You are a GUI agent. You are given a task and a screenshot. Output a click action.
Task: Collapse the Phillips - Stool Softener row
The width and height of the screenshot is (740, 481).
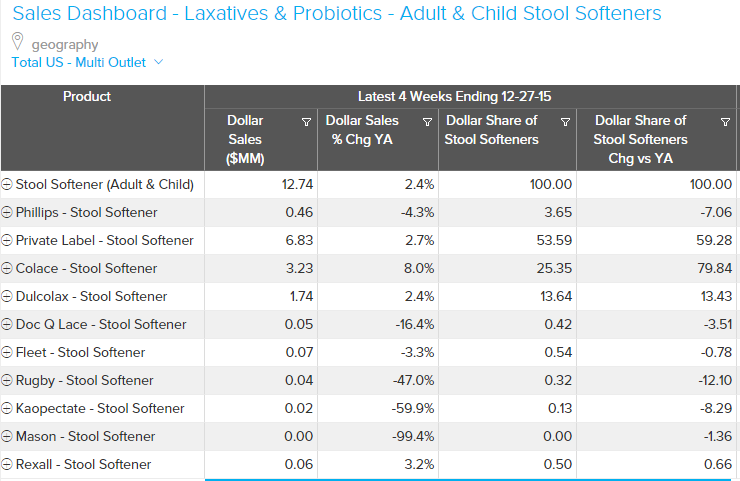click(8, 213)
